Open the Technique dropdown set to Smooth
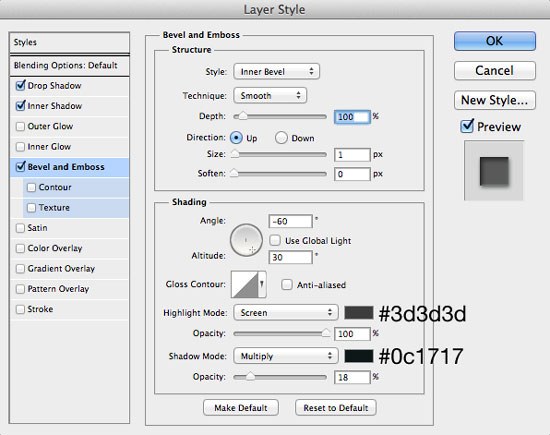The height and width of the screenshot is (435, 550). click(270, 95)
